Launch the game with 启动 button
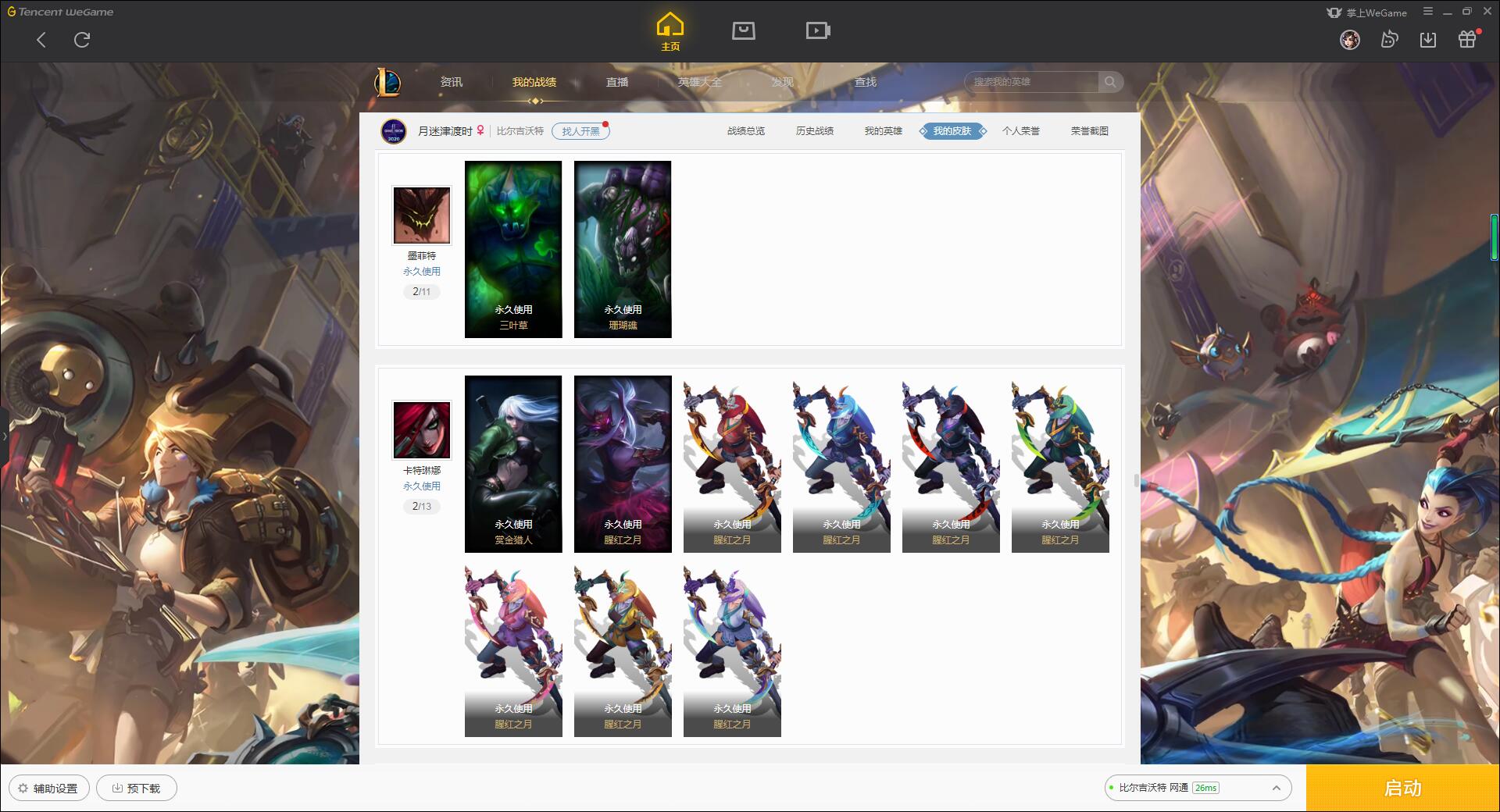1500x812 pixels. click(1403, 789)
